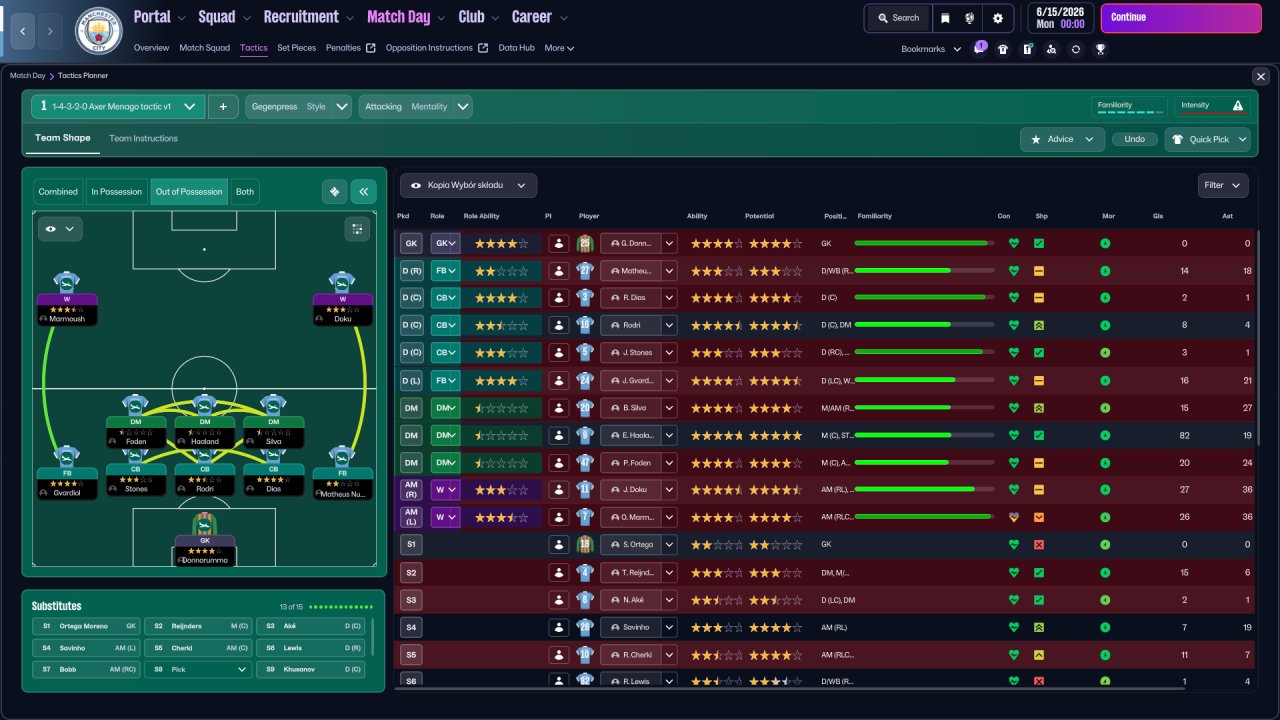1280x720 pixels.
Task: Open the Set Pieces tab
Action: (296, 48)
